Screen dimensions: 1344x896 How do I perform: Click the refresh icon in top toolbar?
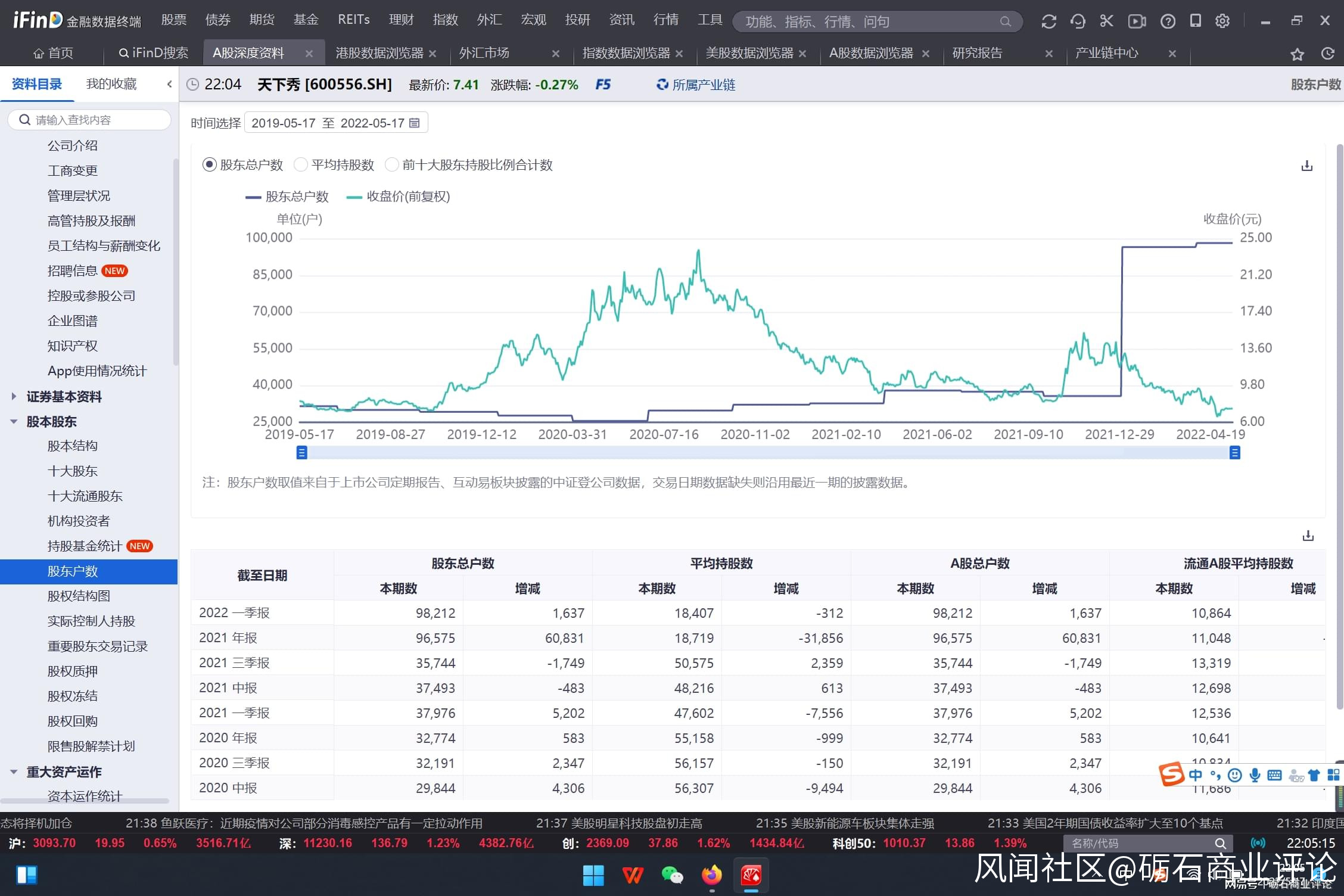click(x=1049, y=21)
